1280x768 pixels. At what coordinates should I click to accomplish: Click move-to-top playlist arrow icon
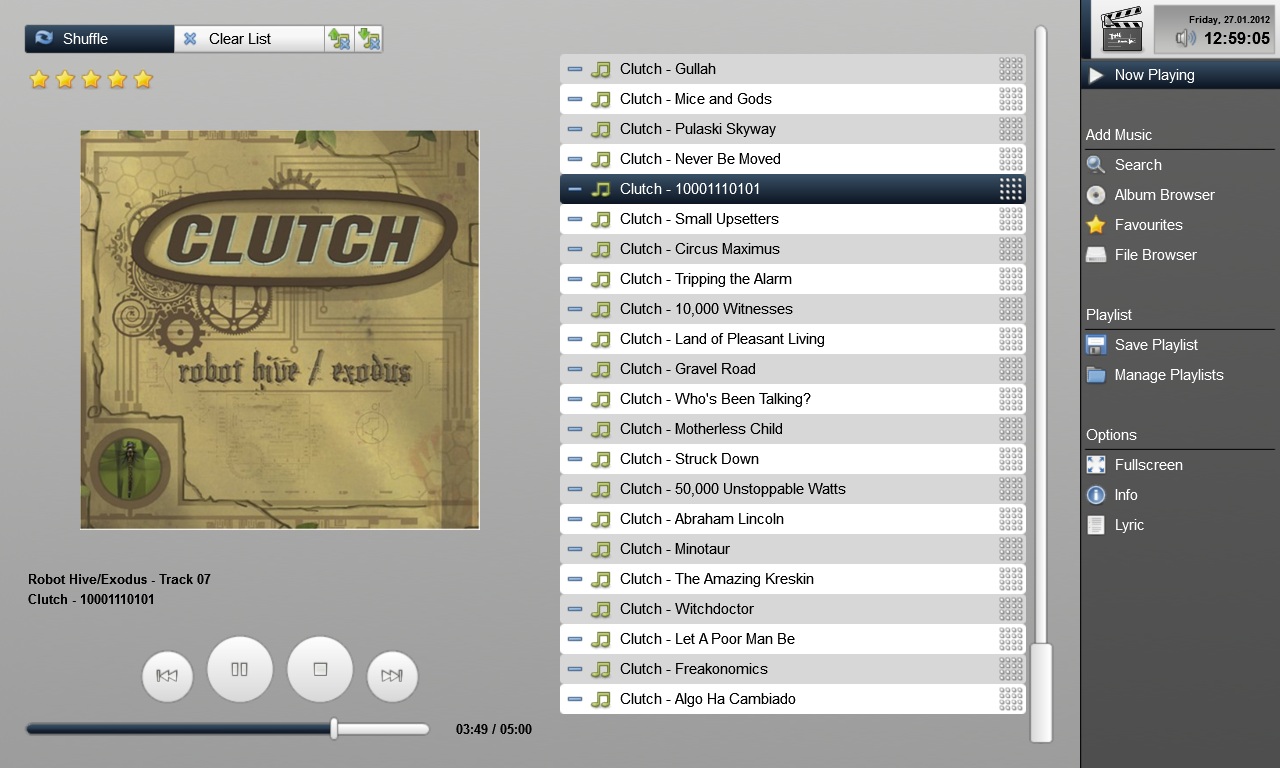click(x=340, y=39)
